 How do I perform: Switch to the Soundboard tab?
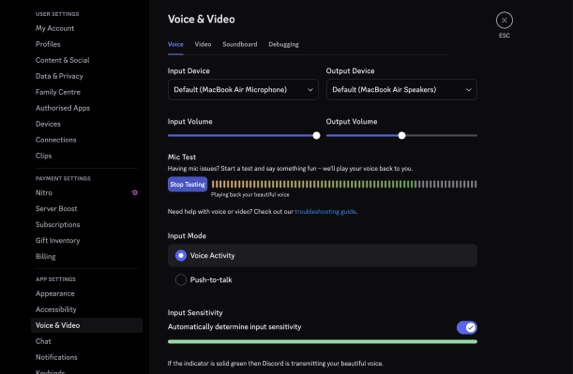pyautogui.click(x=240, y=44)
